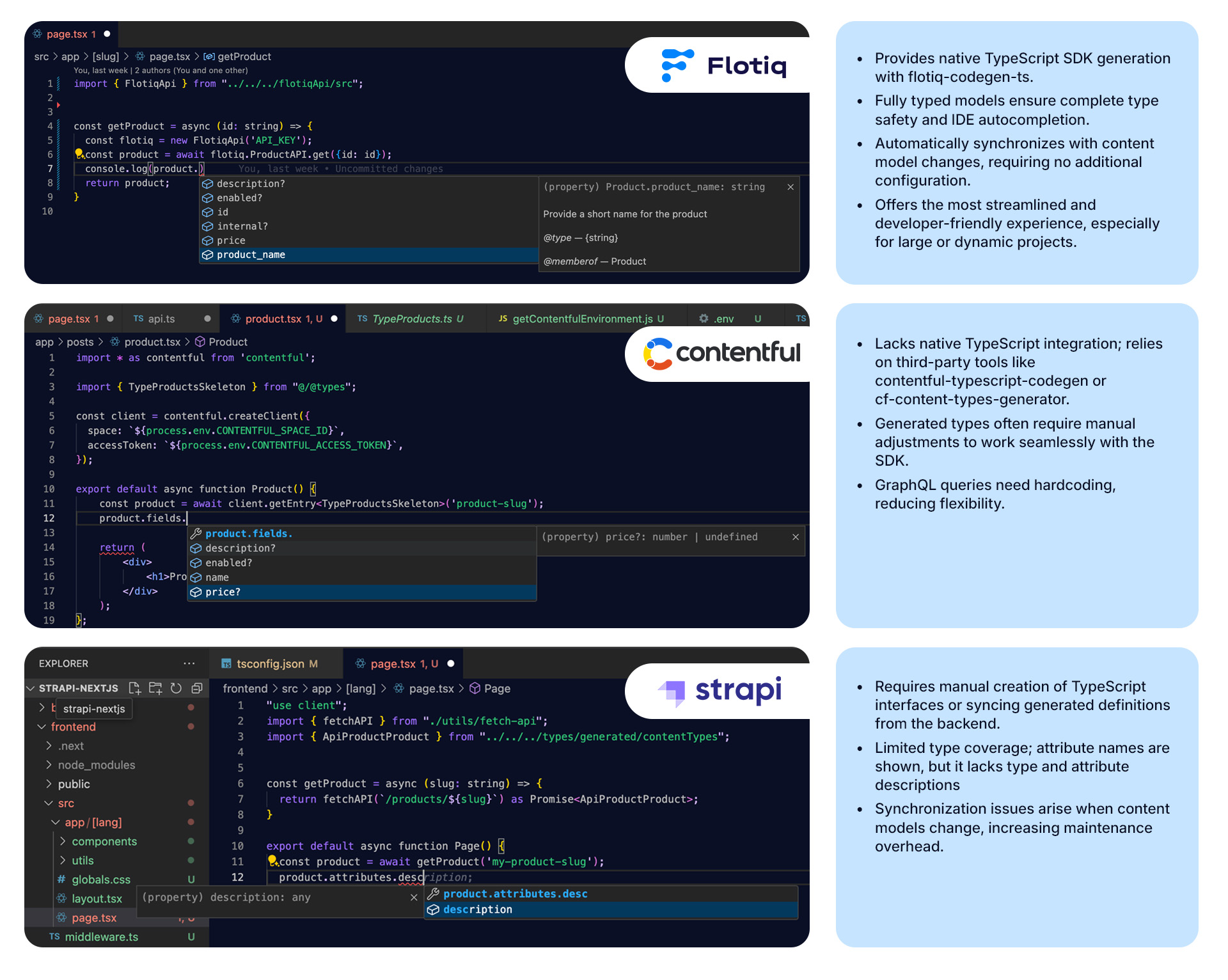Screen dimensions: 1228x980
Task: Collapse the src folder
Action: pyautogui.click(x=49, y=803)
